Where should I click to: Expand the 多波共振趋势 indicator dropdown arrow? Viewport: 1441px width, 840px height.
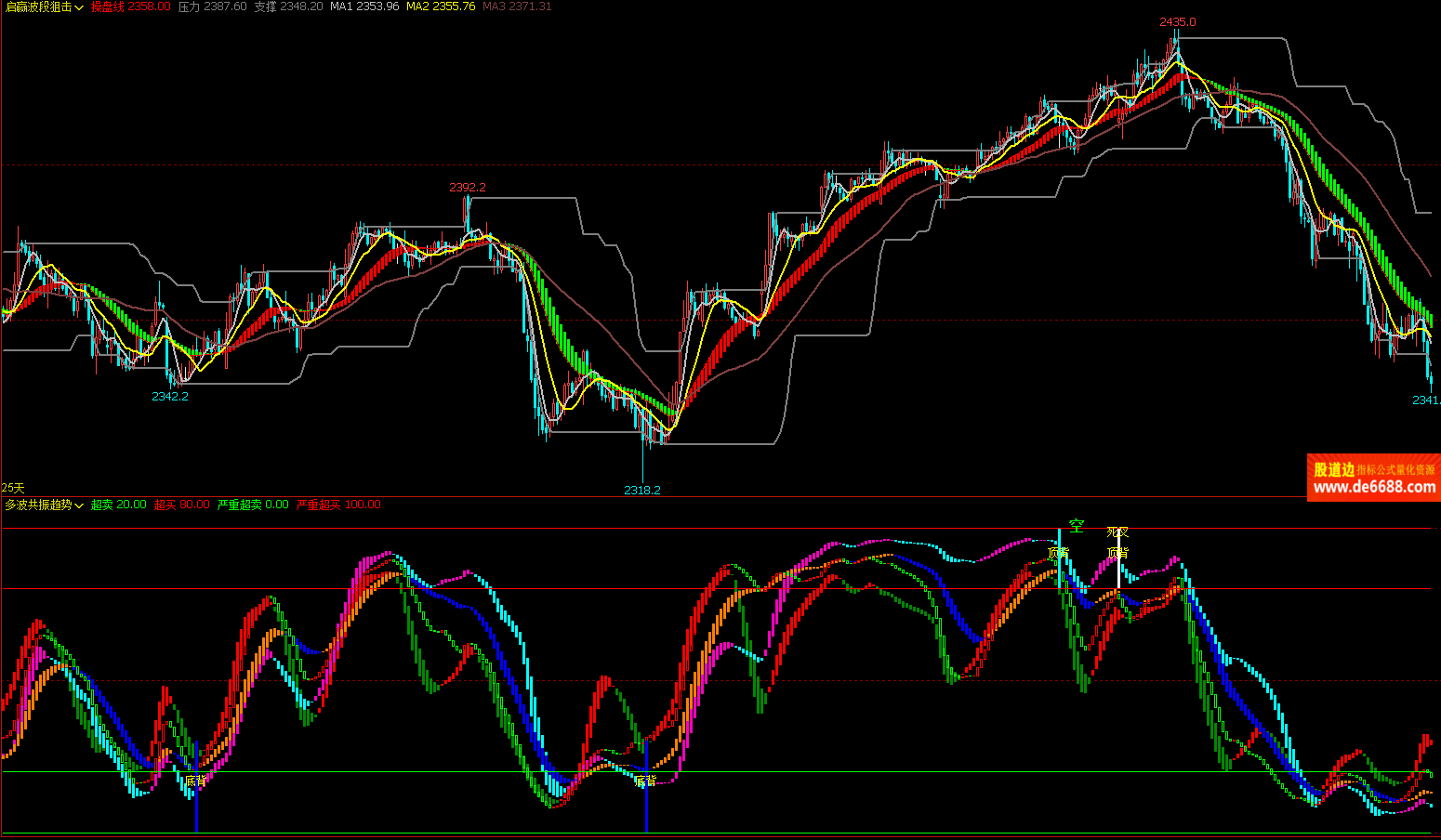pyautogui.click(x=79, y=505)
